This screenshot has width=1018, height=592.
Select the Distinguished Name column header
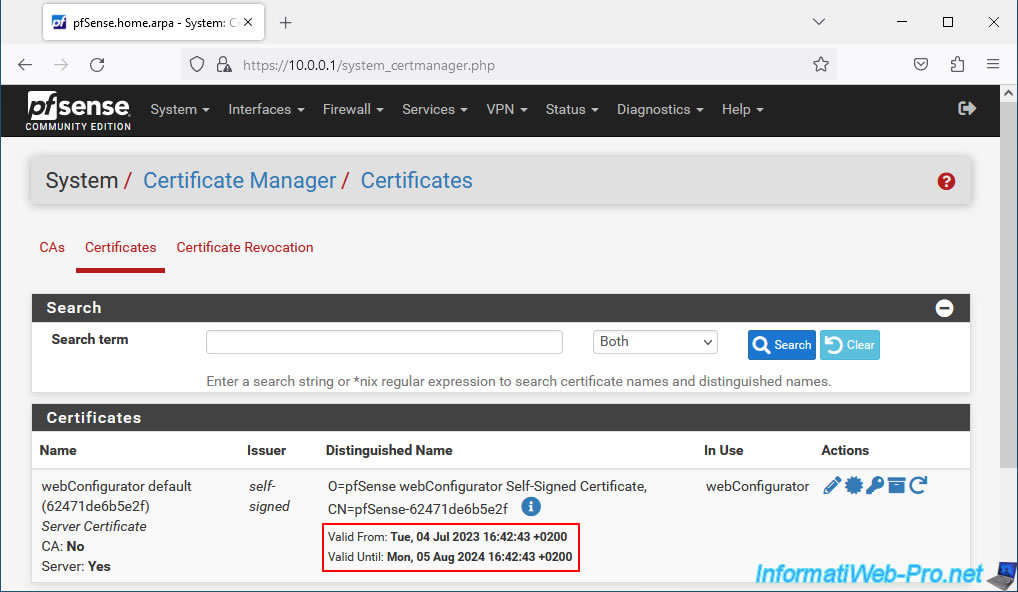tap(389, 450)
